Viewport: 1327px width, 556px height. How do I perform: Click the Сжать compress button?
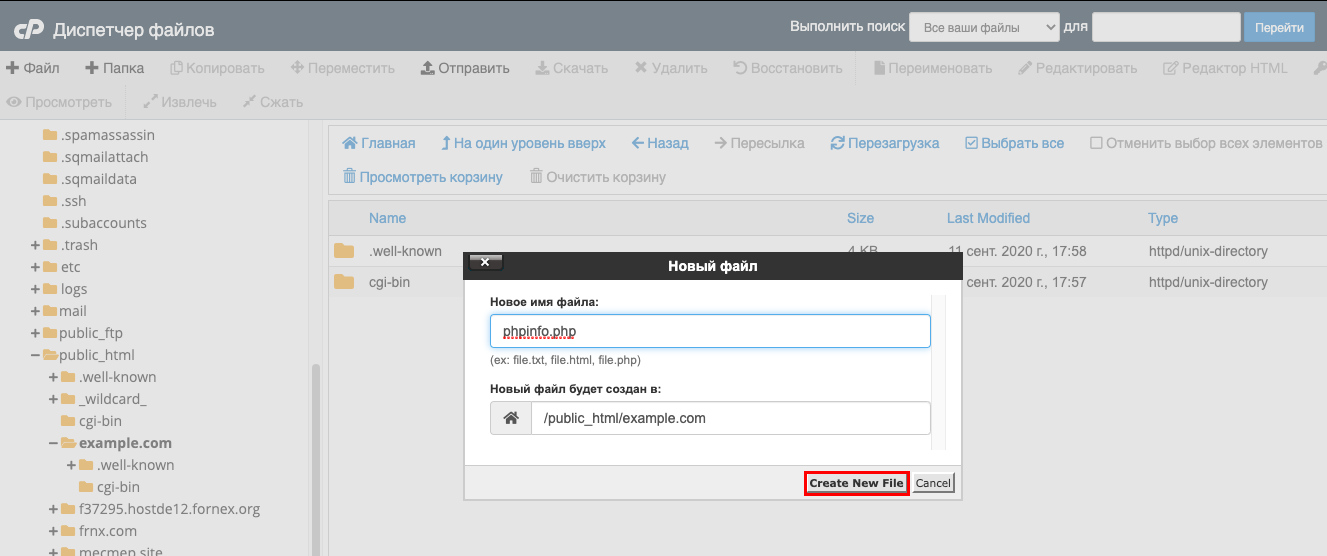(273, 101)
